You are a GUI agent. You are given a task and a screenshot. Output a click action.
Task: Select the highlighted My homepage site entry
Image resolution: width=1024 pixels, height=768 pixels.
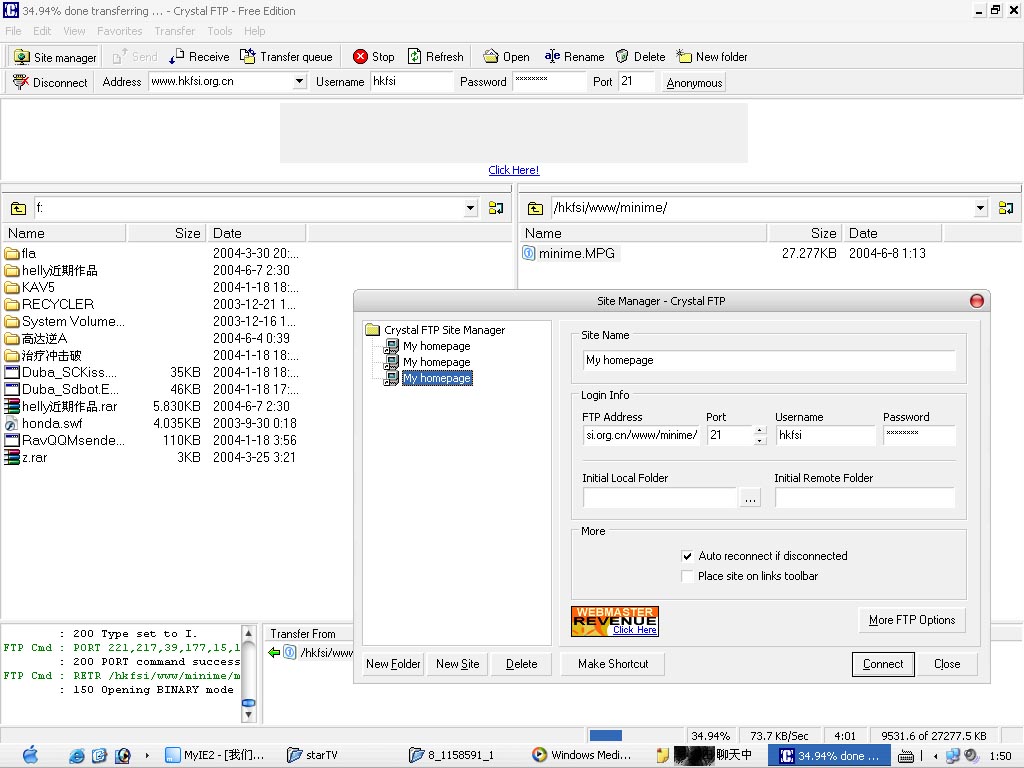coord(436,378)
